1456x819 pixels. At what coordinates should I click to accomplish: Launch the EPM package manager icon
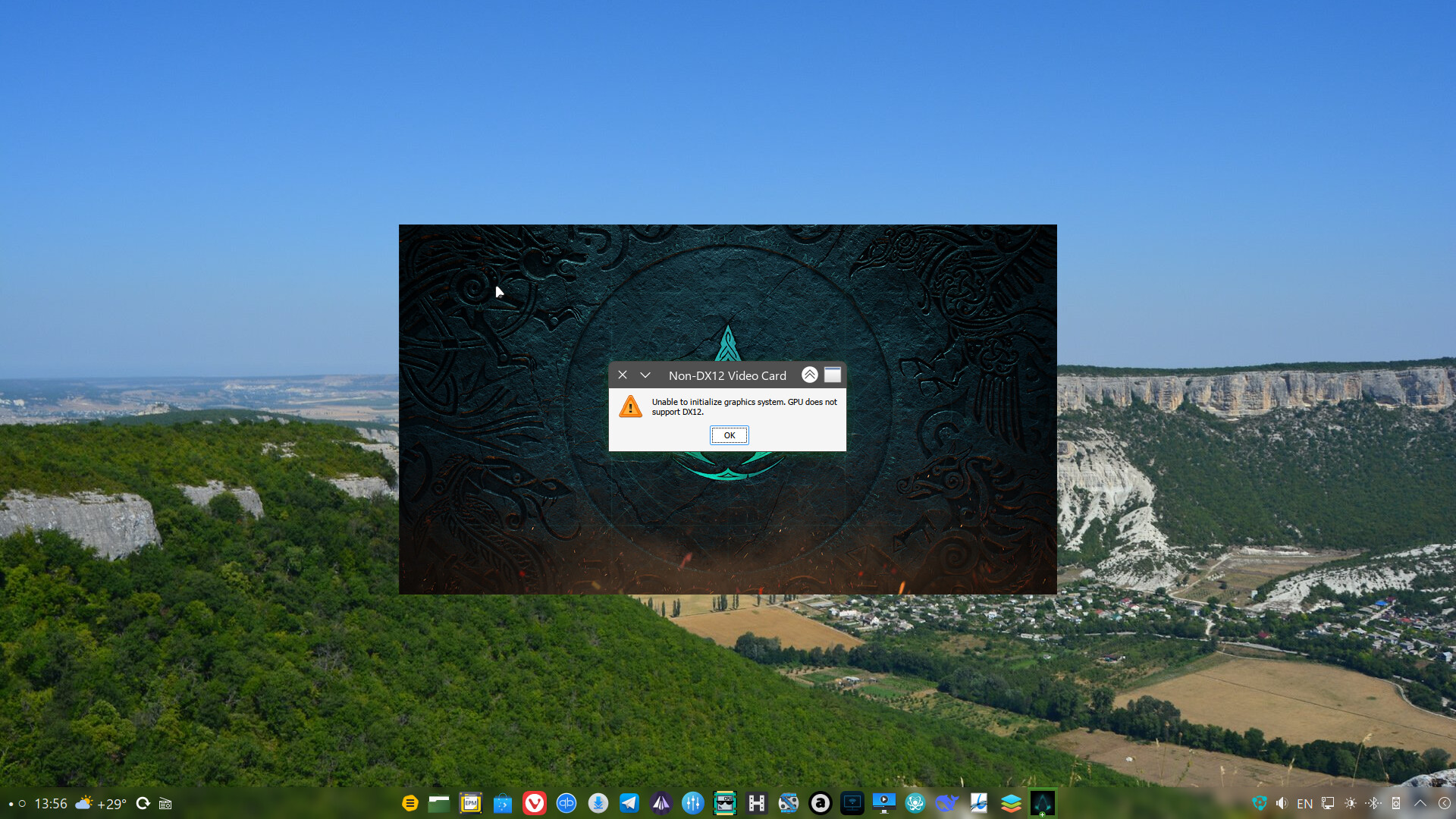471,803
